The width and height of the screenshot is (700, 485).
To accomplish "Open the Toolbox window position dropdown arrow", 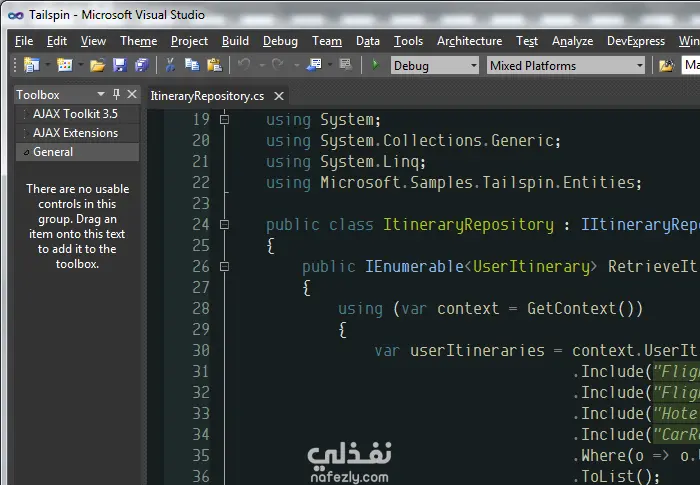I will coord(101,94).
